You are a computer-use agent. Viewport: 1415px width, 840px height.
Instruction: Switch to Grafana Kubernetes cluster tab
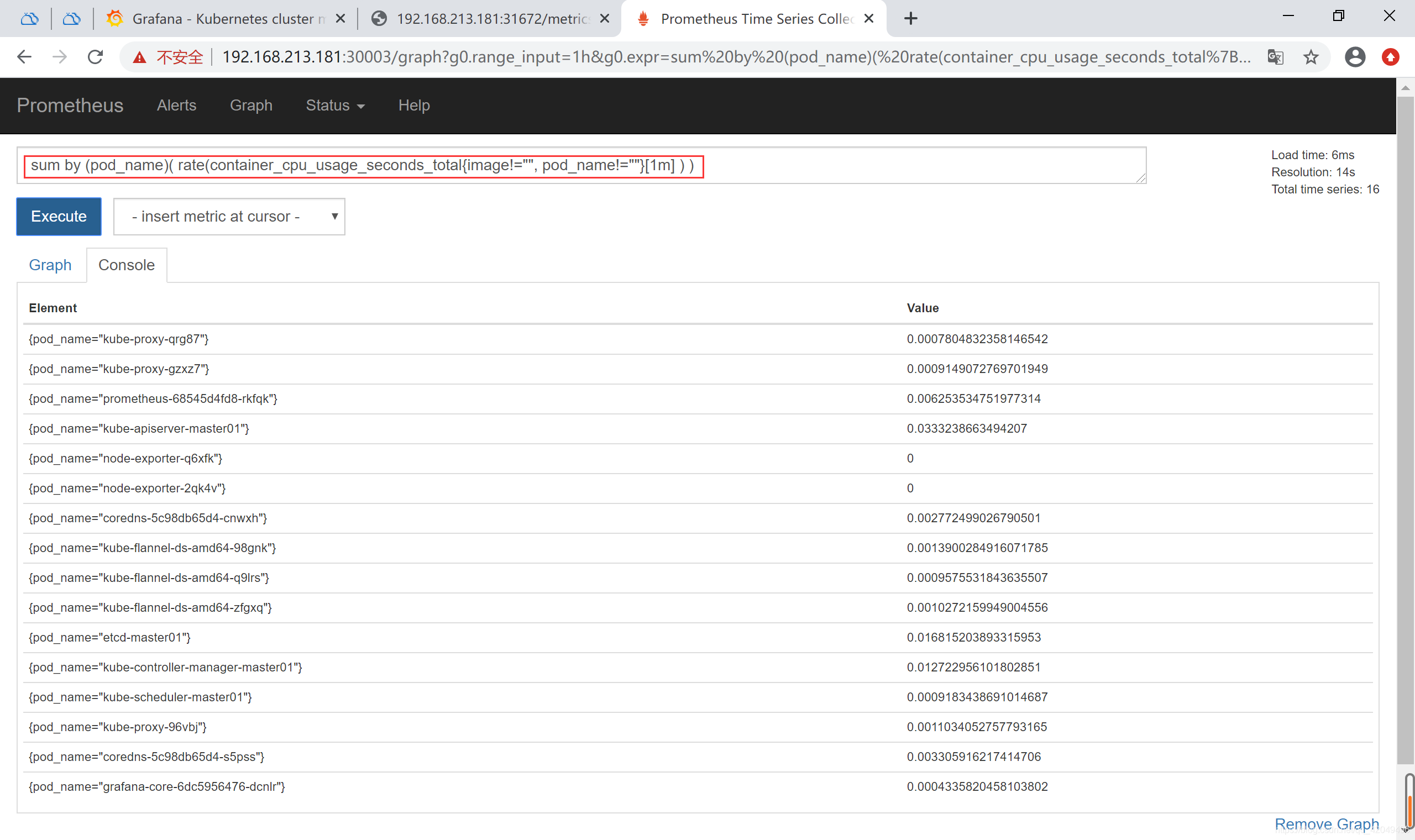tap(227, 19)
